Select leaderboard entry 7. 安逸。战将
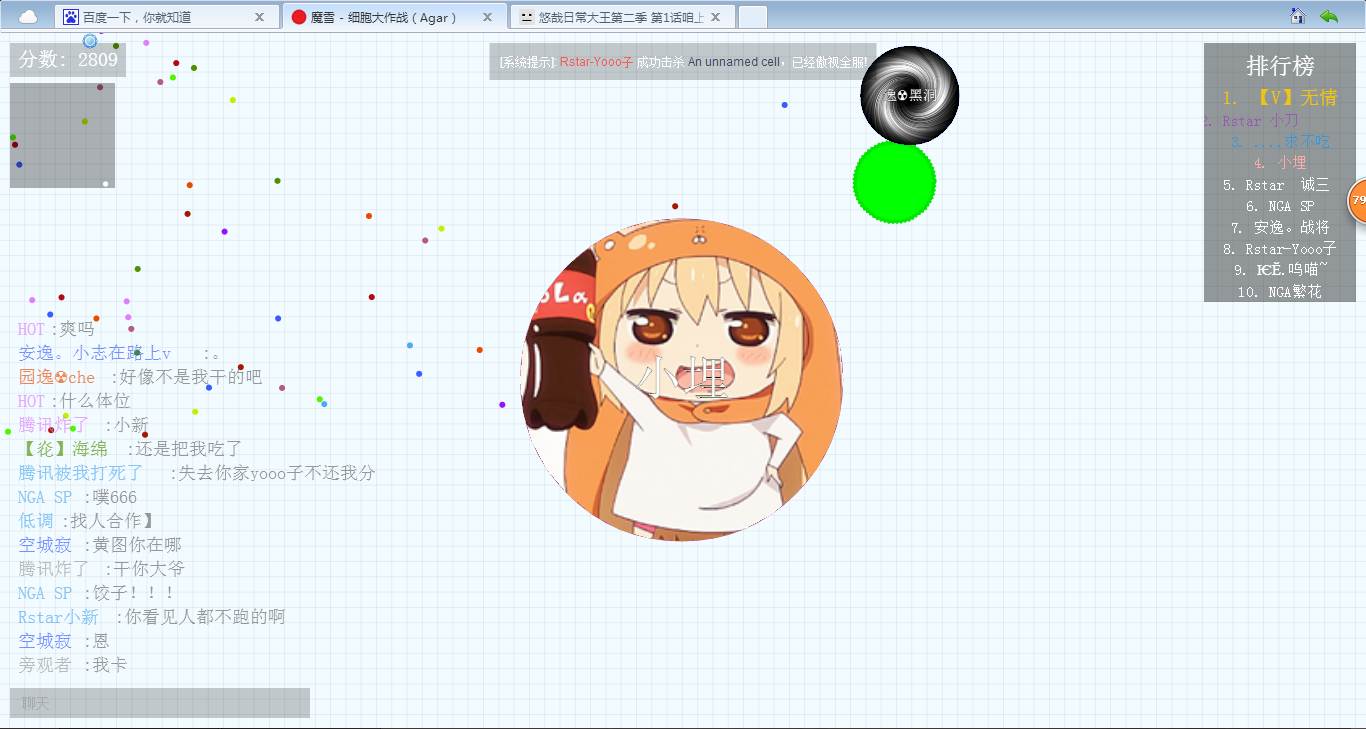The width and height of the screenshot is (1366, 729). click(x=1280, y=227)
